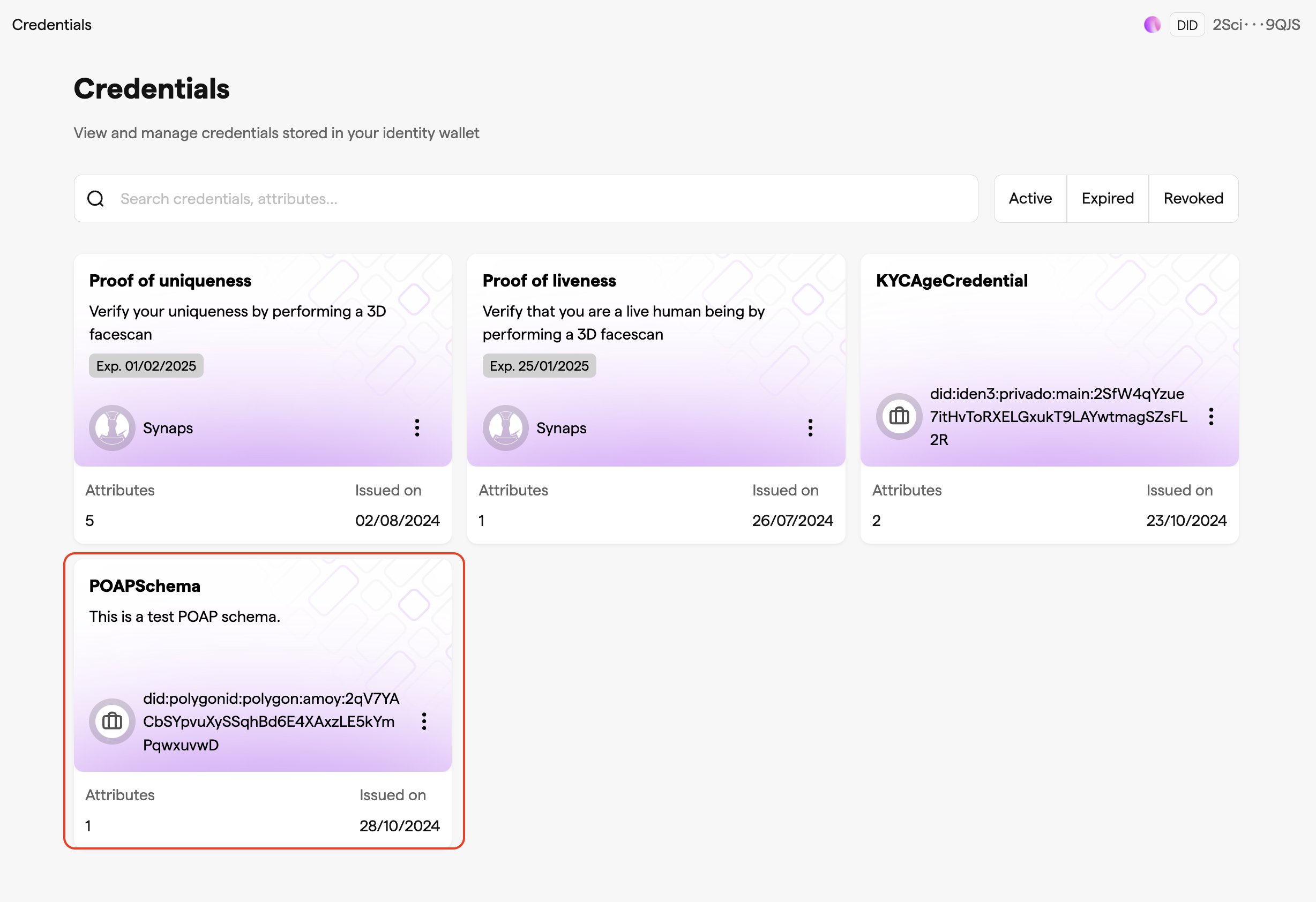Click briefcase issuer icon on KYCAgeCredential card
1316x902 pixels.
(x=899, y=417)
